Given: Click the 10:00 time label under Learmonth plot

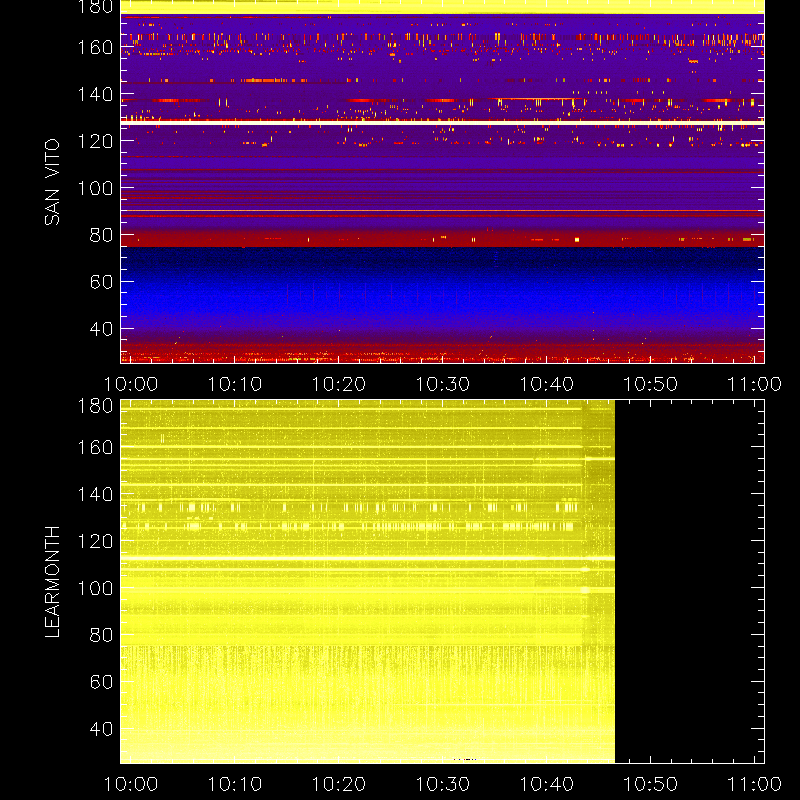Looking at the screenshot, I should pyautogui.click(x=131, y=784).
